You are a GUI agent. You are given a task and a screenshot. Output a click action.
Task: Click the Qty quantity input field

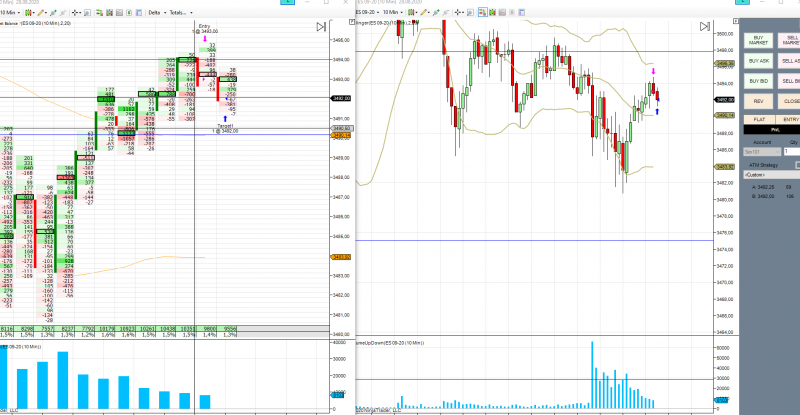pos(792,152)
